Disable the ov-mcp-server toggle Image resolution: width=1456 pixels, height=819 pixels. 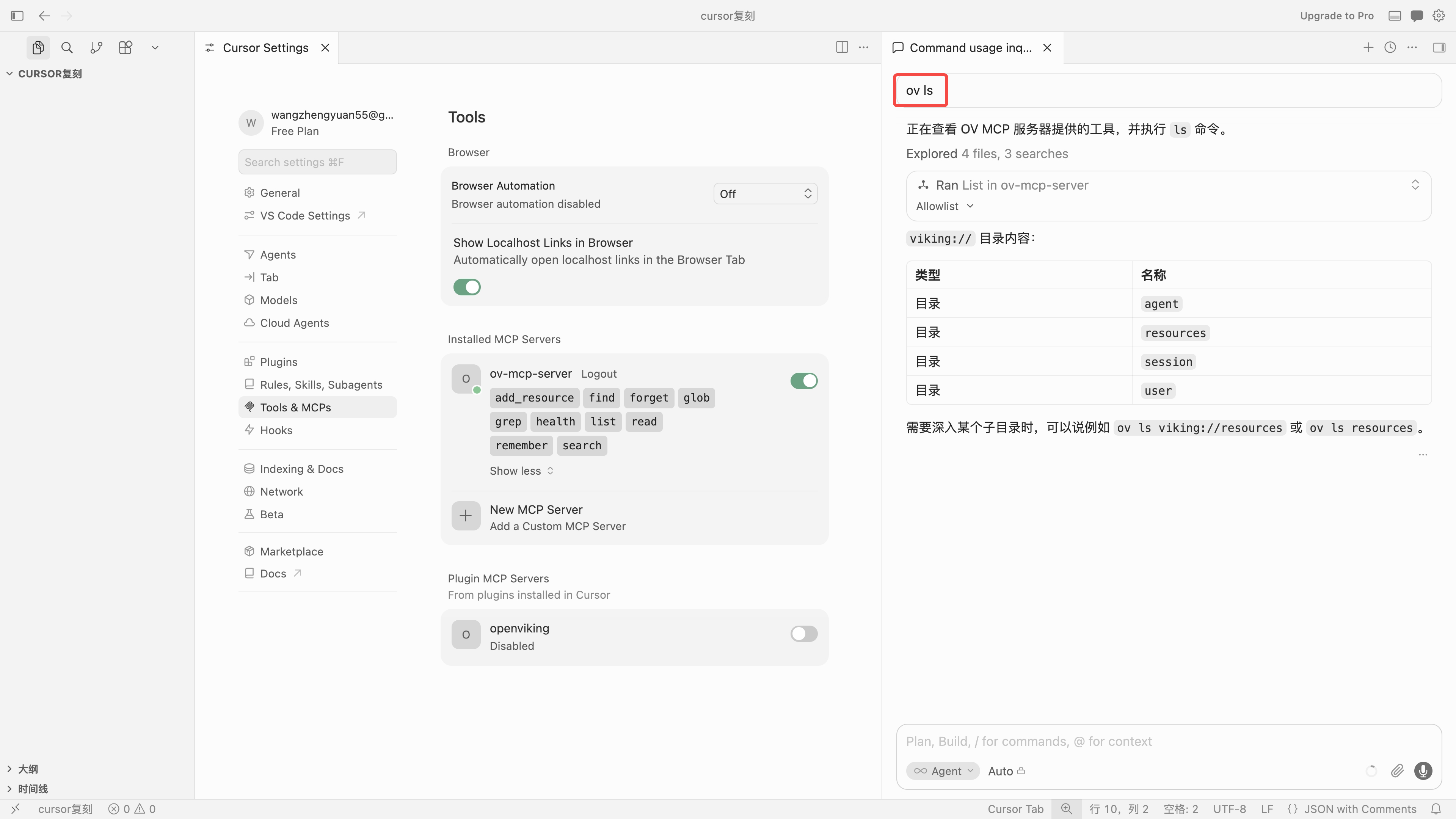804,381
